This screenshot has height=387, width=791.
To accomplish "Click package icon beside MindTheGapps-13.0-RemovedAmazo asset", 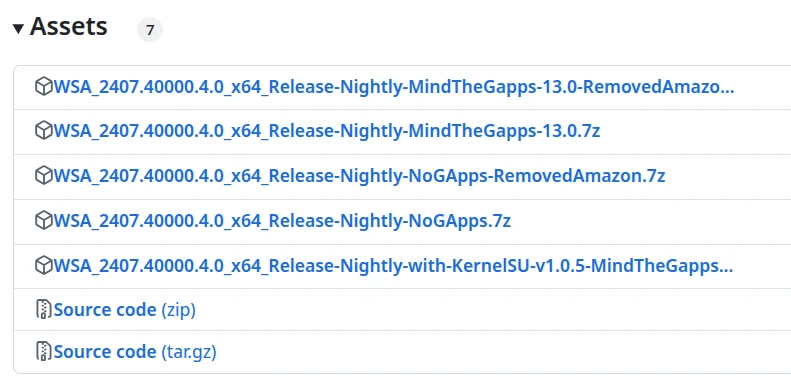I will [44, 87].
